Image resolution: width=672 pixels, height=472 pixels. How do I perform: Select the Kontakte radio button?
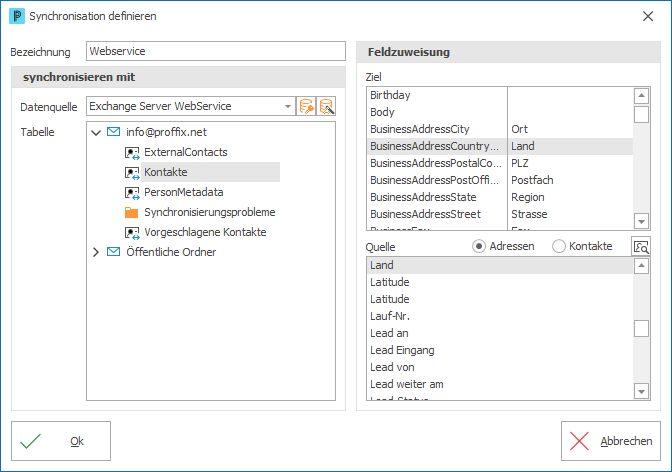(558, 247)
